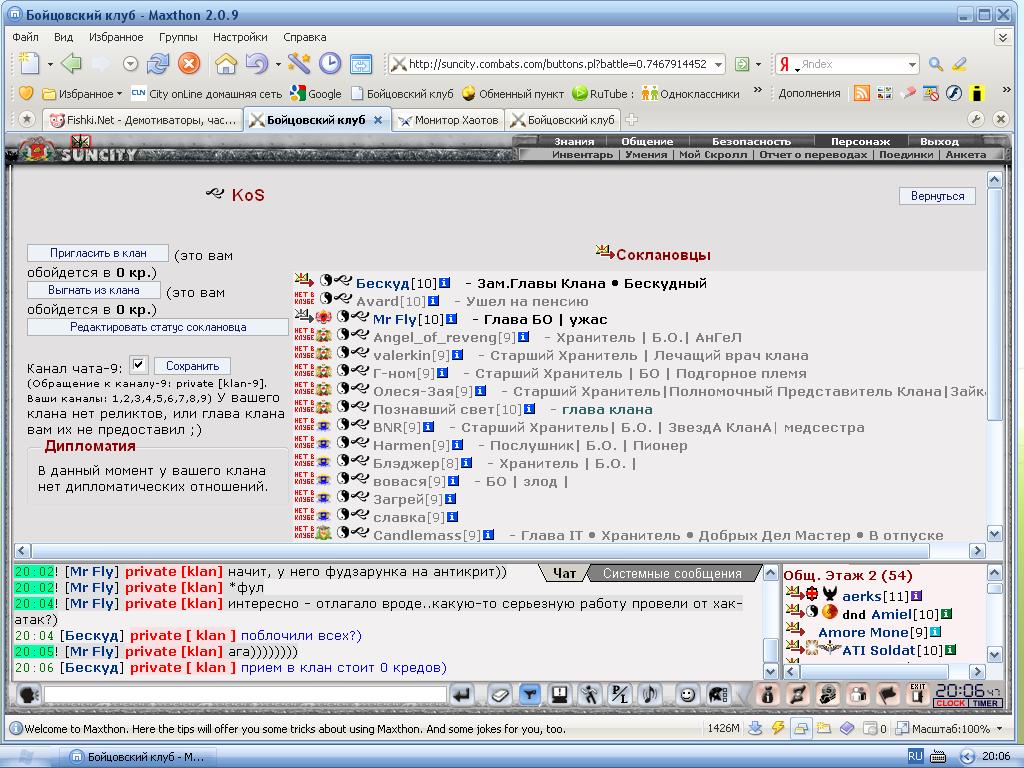Click the EXIT icon next to clock
1024x768 pixels.
(x=918, y=694)
